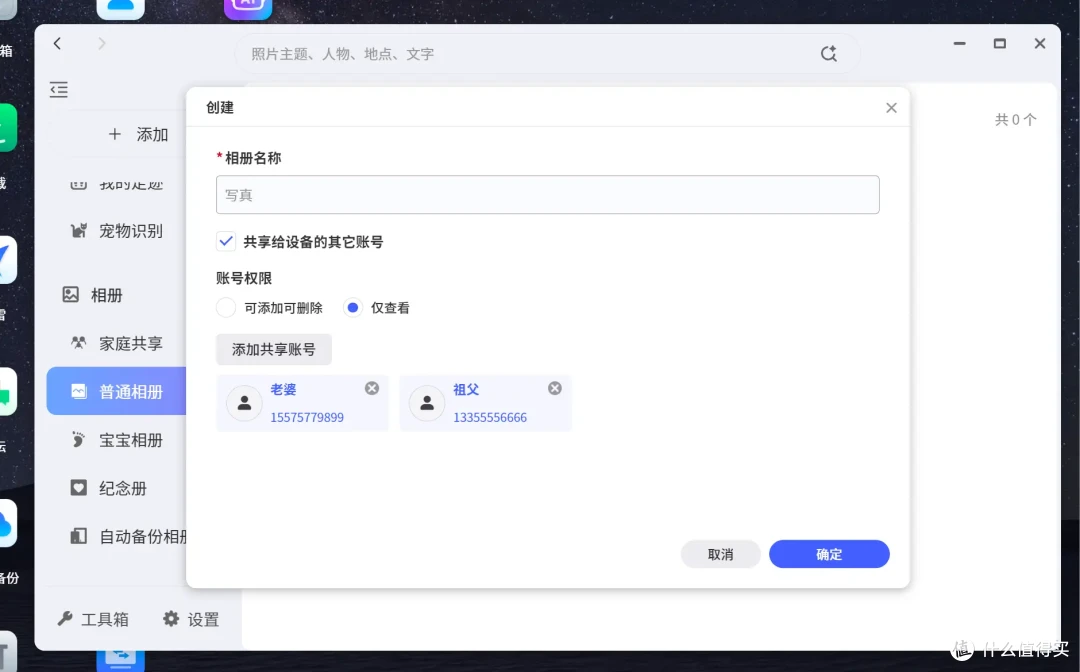The image size is (1080, 672).
Task: Click the 老婆 account avatar
Action: pyautogui.click(x=245, y=403)
